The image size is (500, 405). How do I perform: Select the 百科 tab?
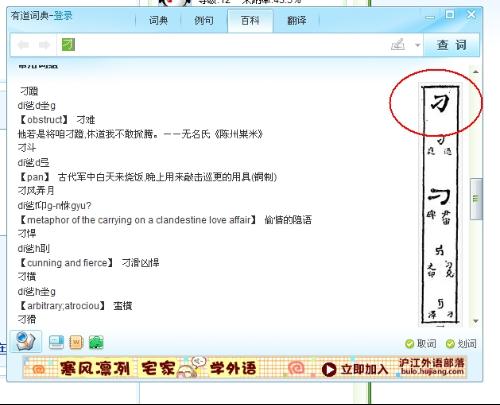[250, 21]
